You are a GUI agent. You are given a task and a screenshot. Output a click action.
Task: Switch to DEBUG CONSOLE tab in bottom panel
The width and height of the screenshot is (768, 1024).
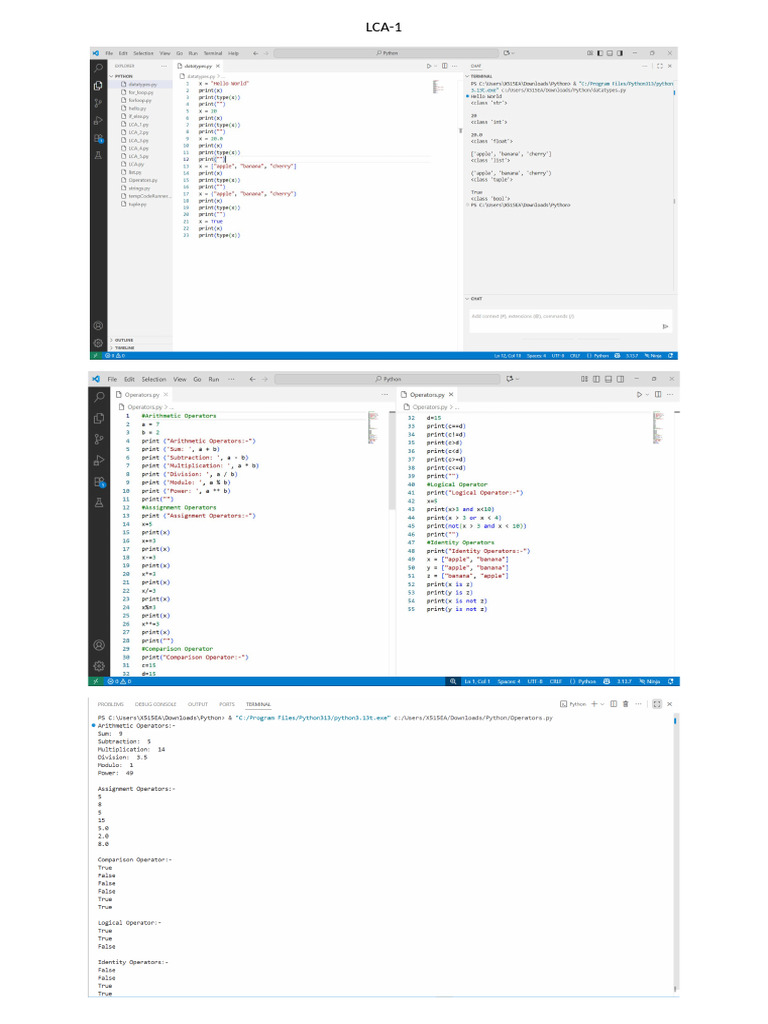(155, 704)
